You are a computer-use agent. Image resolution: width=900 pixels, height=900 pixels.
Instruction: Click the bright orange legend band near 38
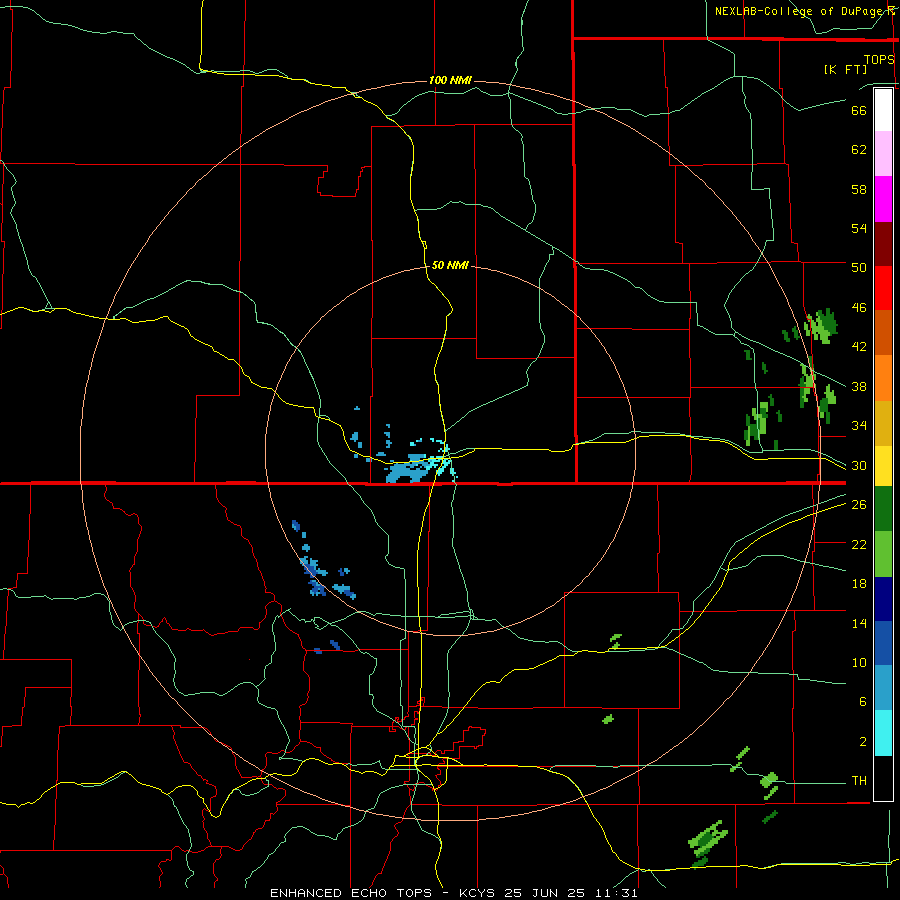(x=883, y=378)
